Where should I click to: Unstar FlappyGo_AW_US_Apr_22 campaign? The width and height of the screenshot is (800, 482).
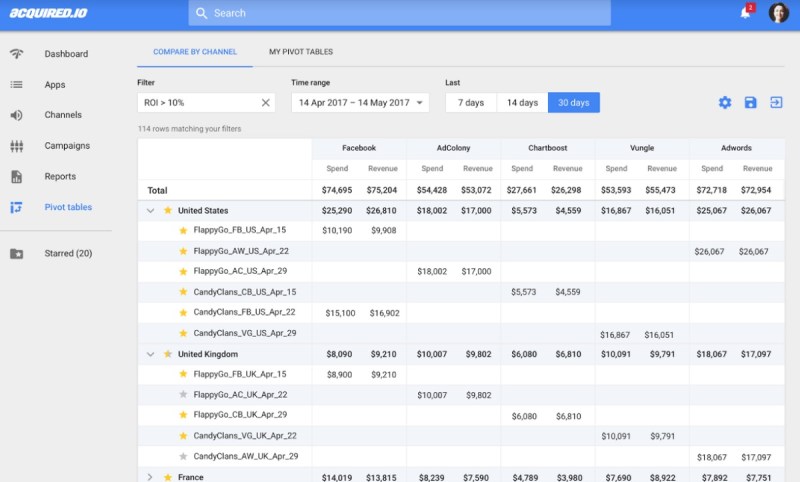183,251
